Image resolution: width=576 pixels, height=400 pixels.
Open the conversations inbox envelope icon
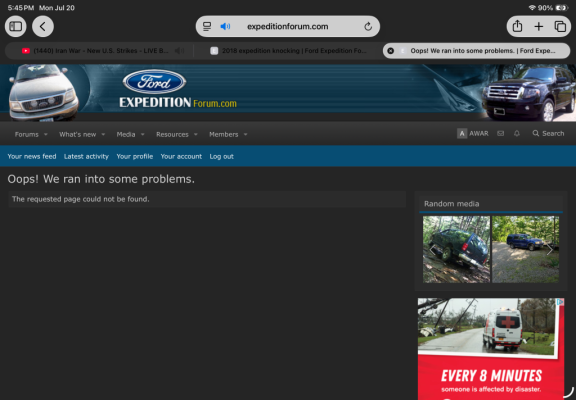coord(500,134)
